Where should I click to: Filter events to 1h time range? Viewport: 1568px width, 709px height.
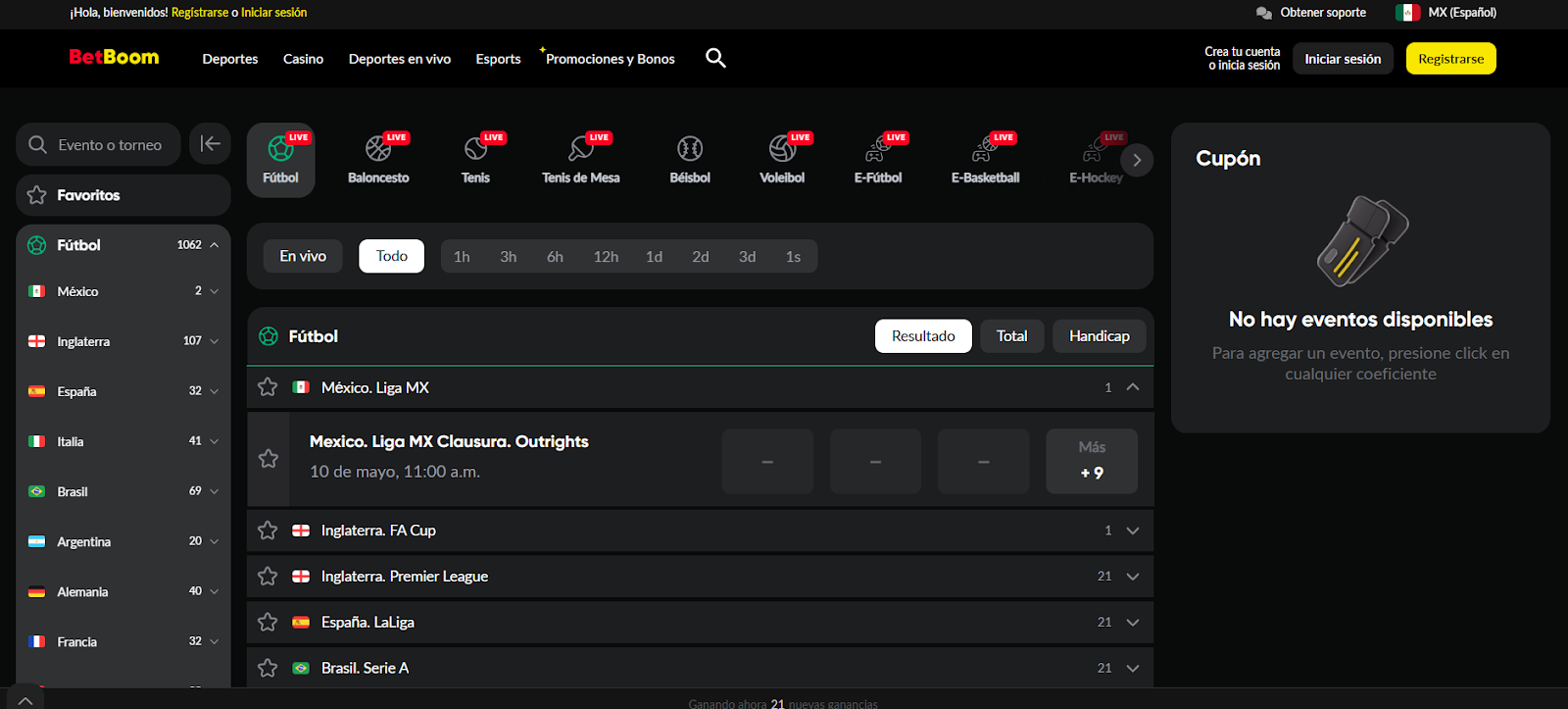pyautogui.click(x=462, y=256)
